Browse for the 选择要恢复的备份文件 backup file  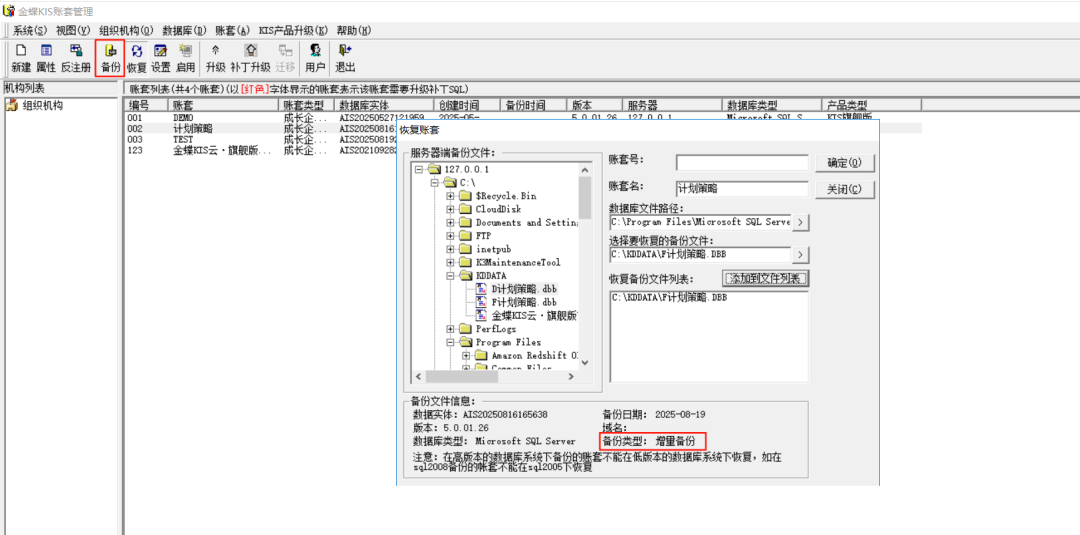[800, 255]
